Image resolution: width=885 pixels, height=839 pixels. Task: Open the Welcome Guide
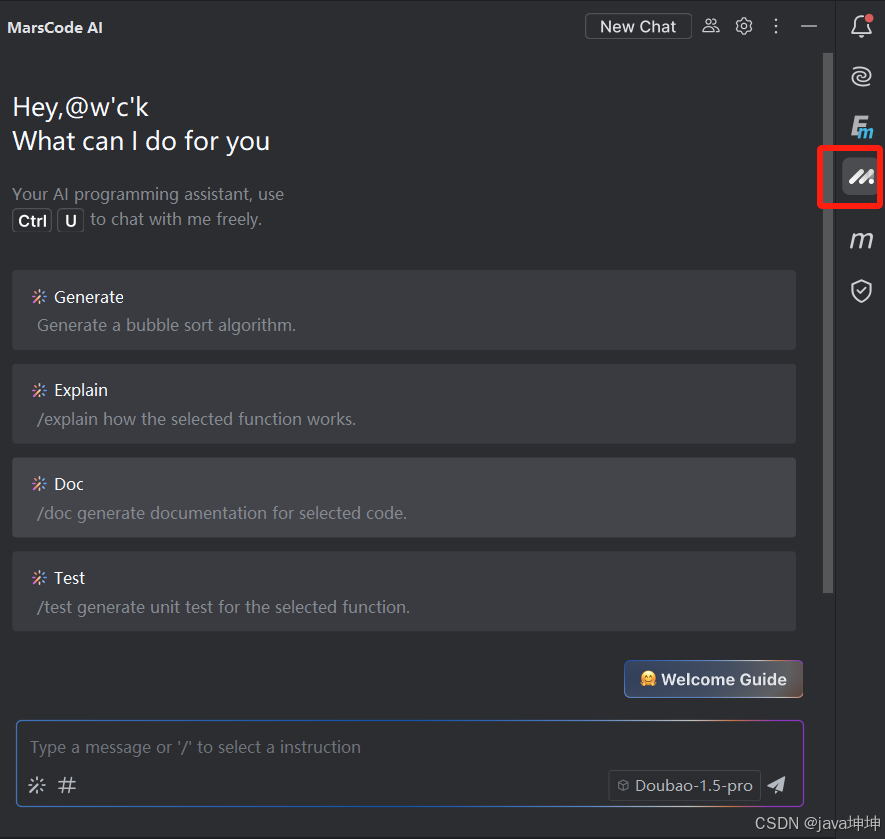click(713, 679)
